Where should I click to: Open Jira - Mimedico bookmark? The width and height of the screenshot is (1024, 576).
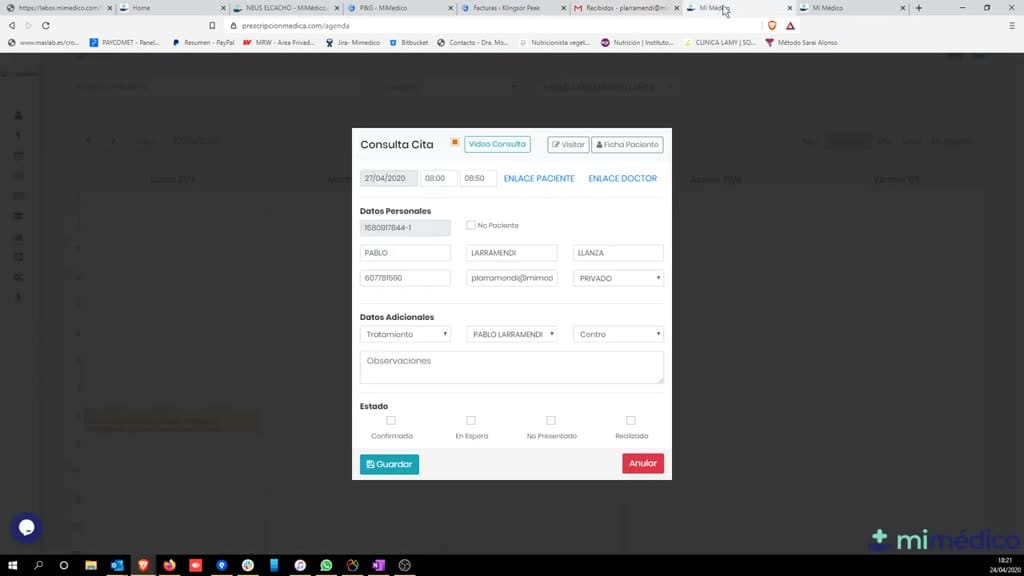(353, 42)
